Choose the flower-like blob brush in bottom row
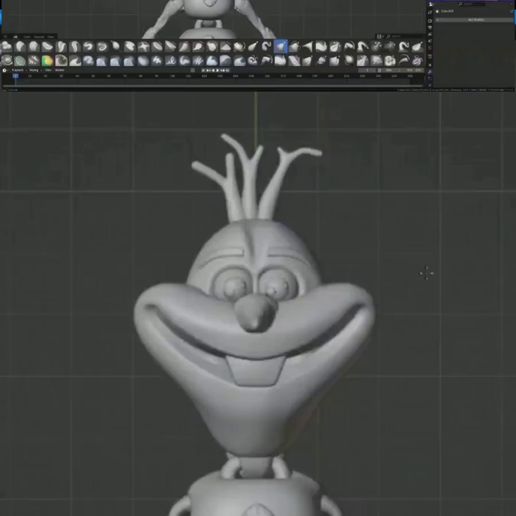Screen dimensions: 516x516 click(x=390, y=61)
